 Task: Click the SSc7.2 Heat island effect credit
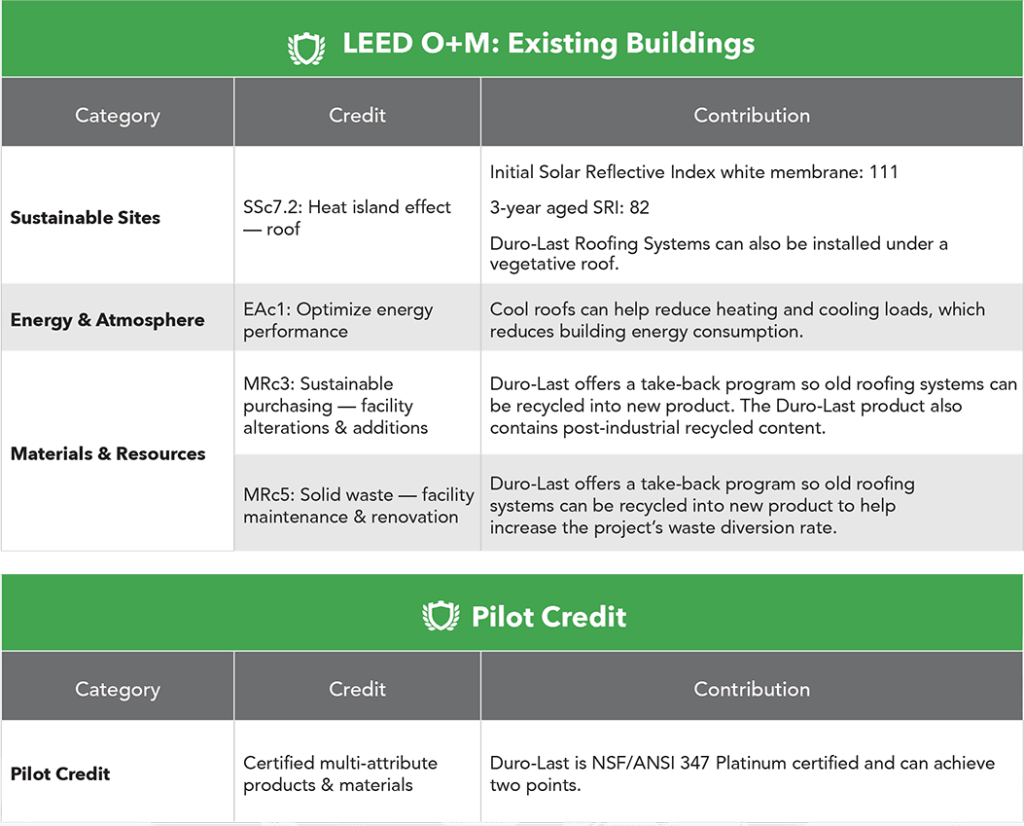[x=346, y=217]
